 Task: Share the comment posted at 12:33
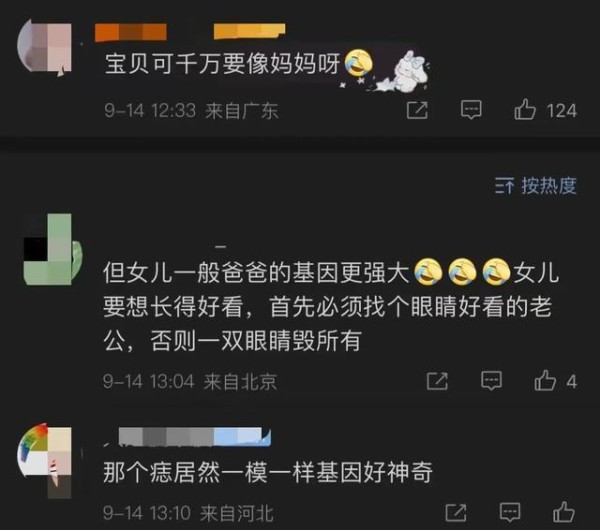coord(417,110)
